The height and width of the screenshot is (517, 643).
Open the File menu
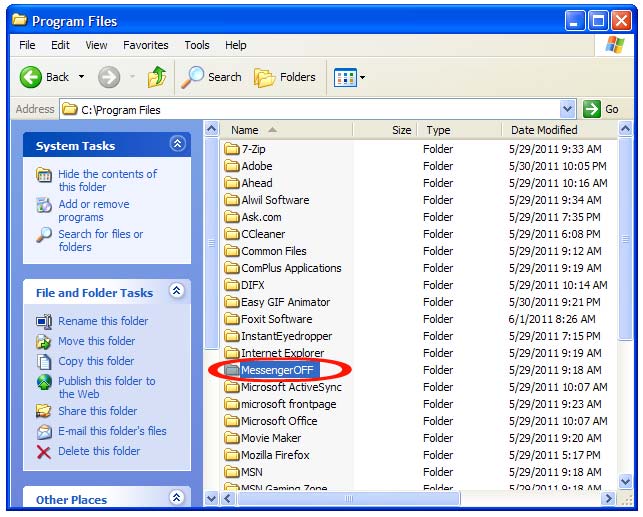[x=27, y=45]
